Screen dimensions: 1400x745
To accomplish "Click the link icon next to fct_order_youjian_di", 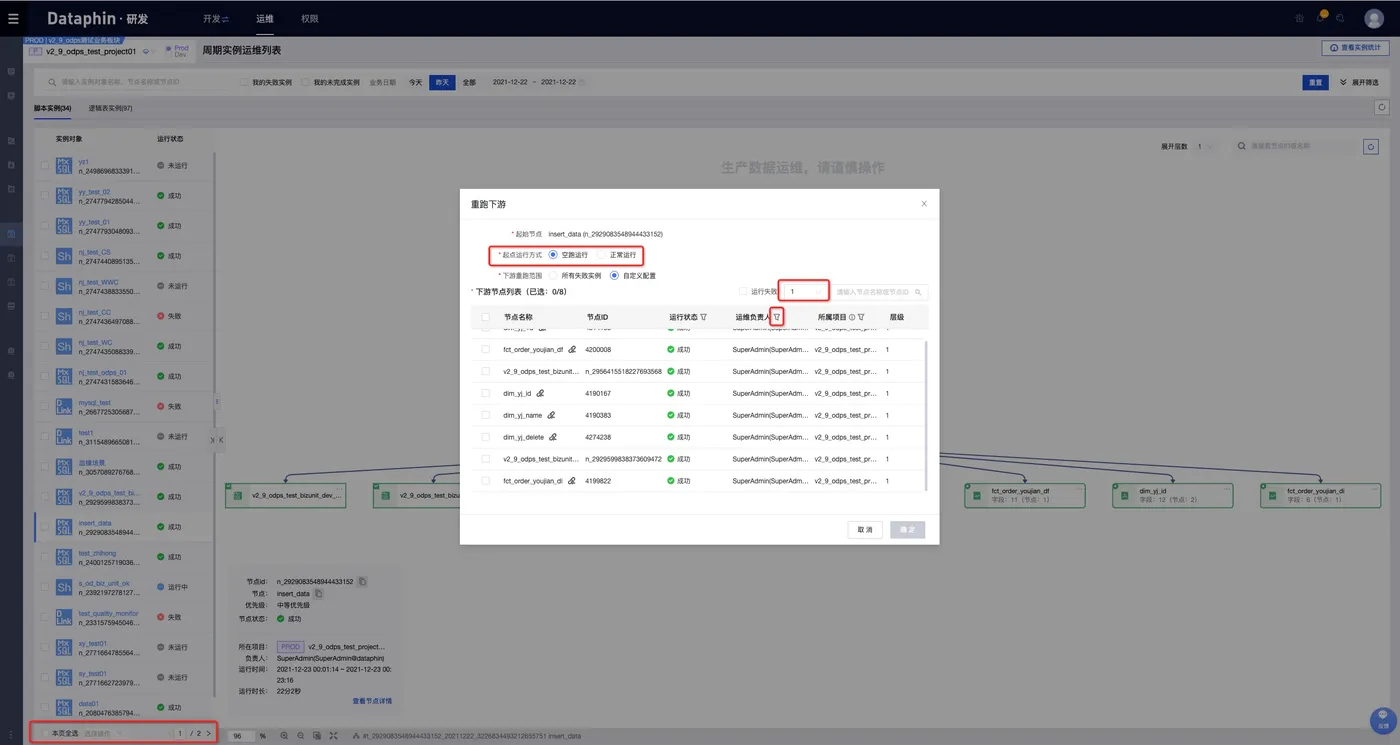I will click(572, 481).
